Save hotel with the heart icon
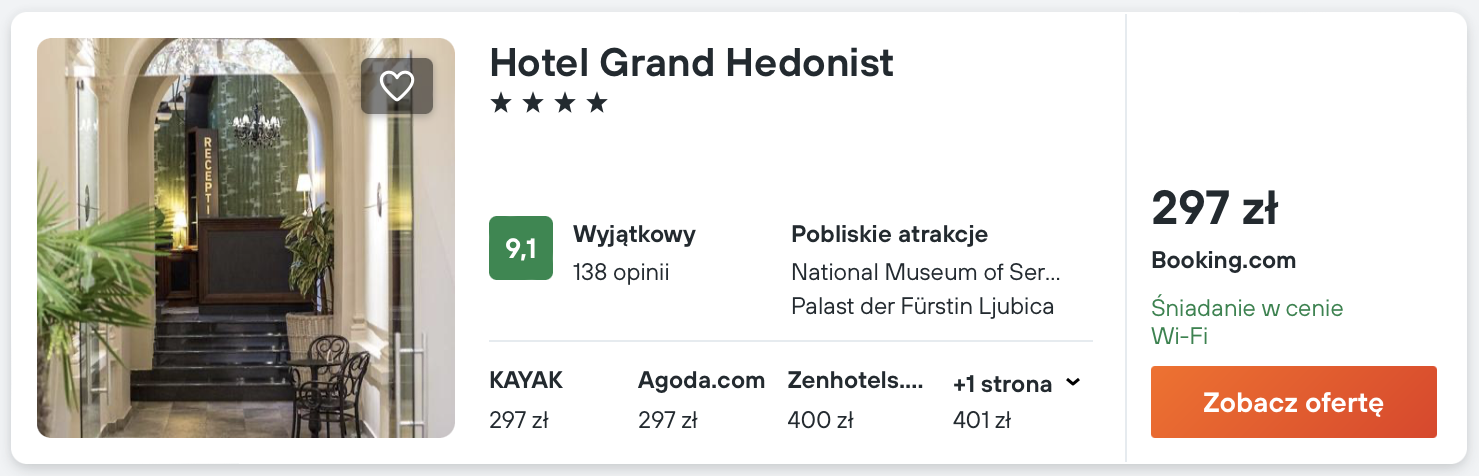Image resolution: width=1479 pixels, height=476 pixels. pos(397,86)
